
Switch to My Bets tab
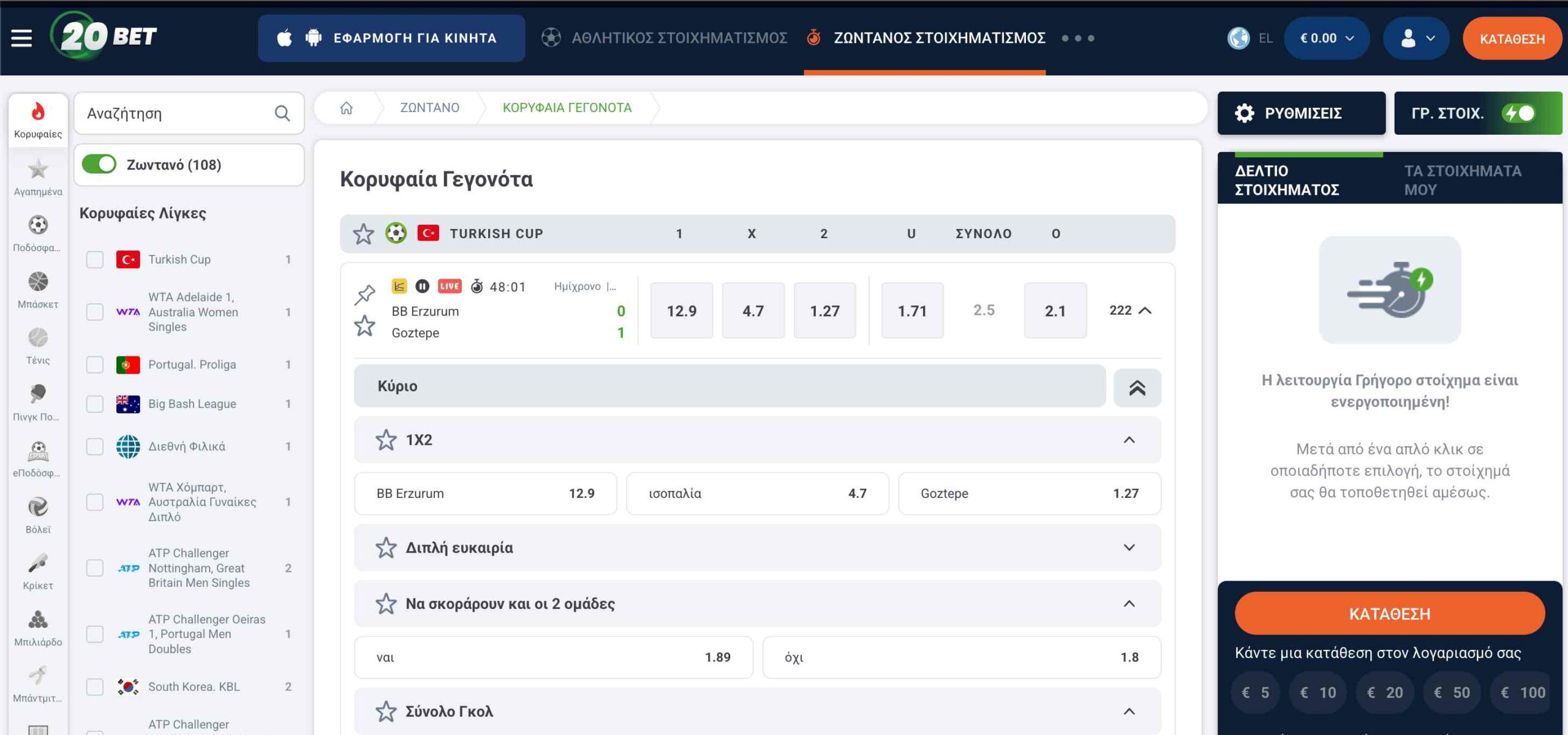(x=1462, y=179)
